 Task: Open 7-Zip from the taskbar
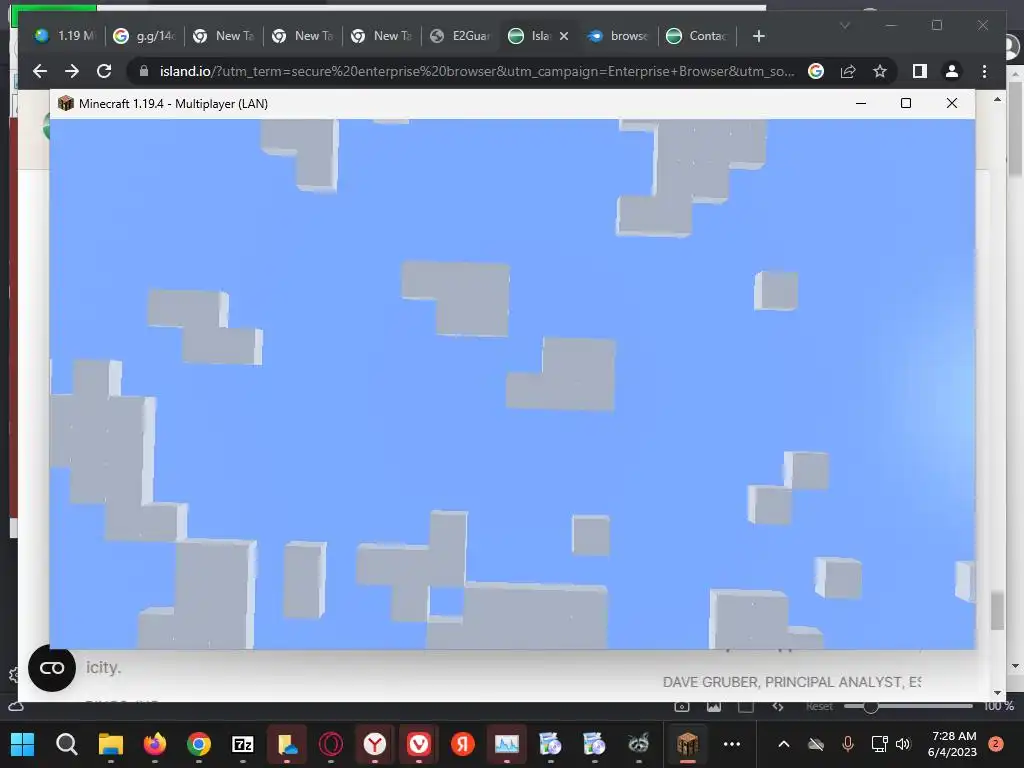click(242, 744)
